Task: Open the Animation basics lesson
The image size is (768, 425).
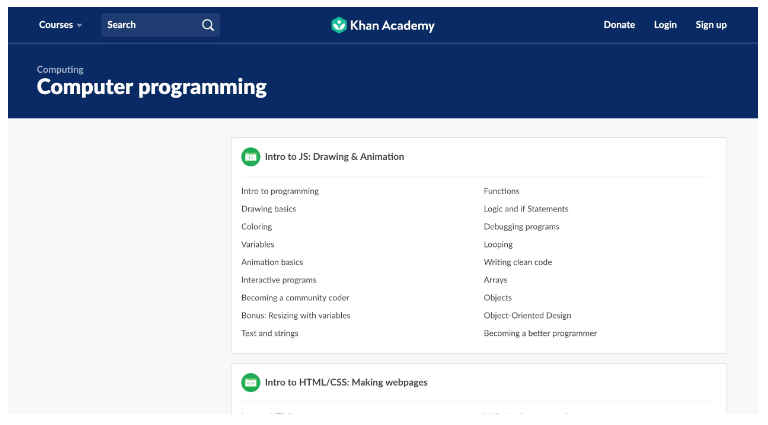Action: [x=272, y=262]
